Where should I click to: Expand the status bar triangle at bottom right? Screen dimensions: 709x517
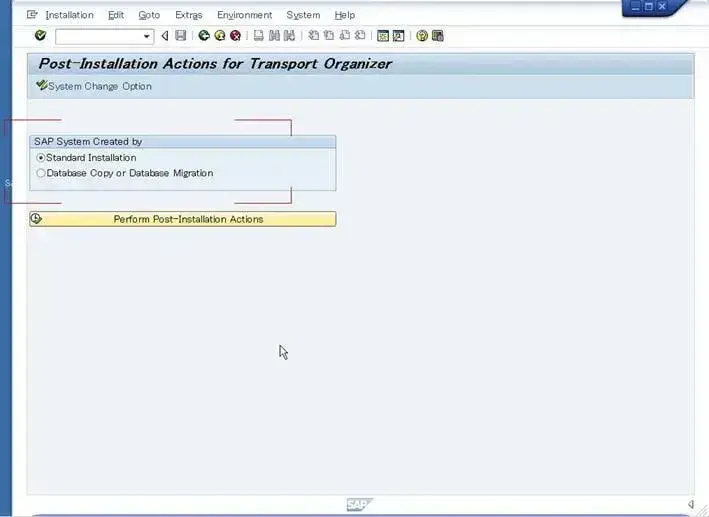click(x=690, y=504)
